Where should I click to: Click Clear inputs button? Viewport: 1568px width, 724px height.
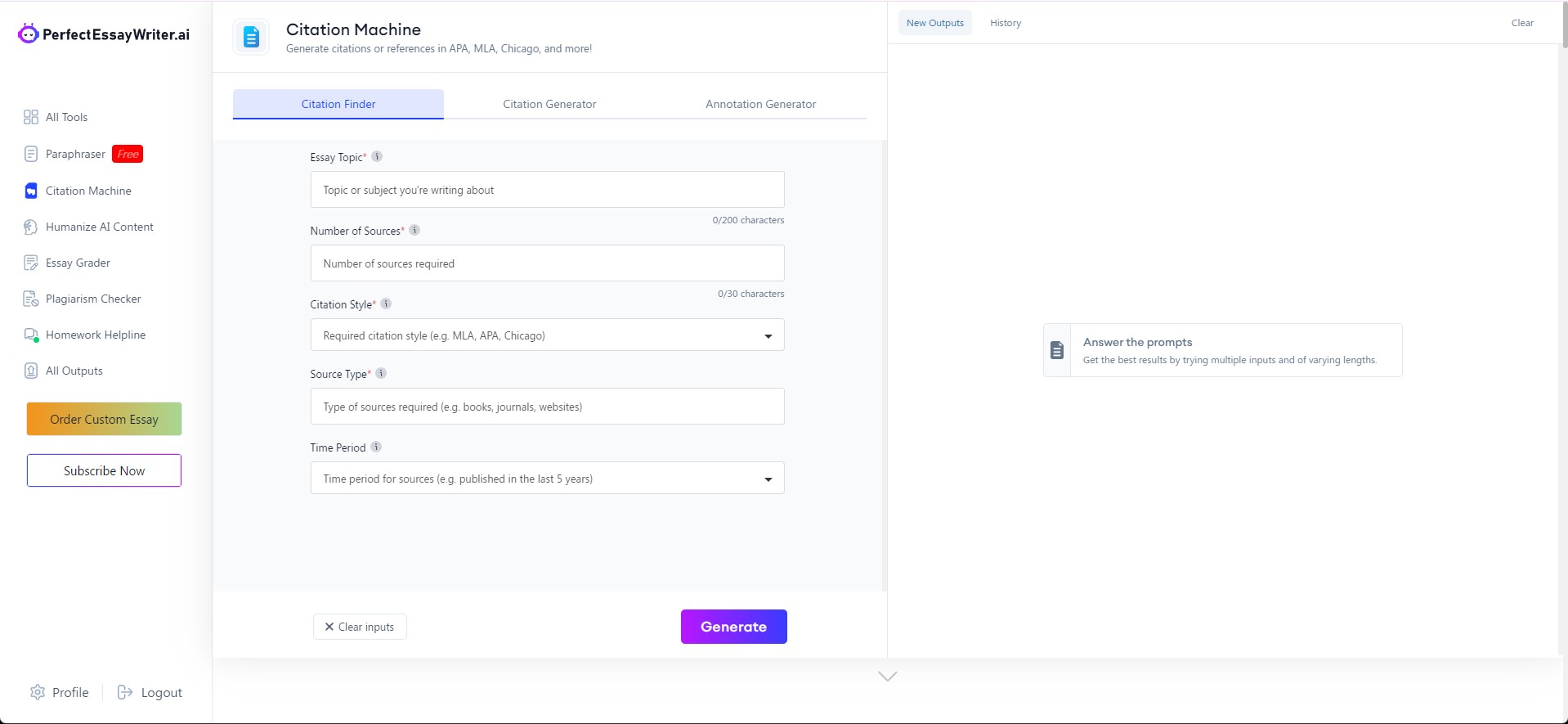[x=360, y=627]
